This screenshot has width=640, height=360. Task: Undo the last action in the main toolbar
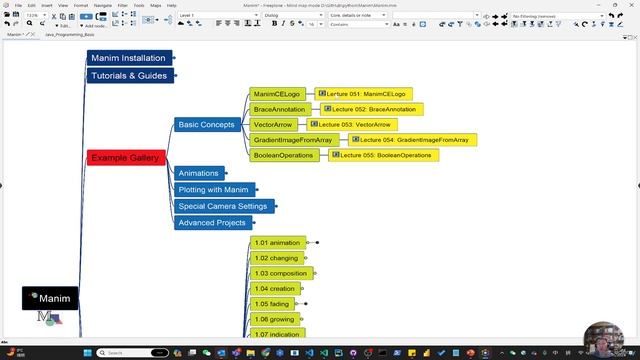point(7,24)
